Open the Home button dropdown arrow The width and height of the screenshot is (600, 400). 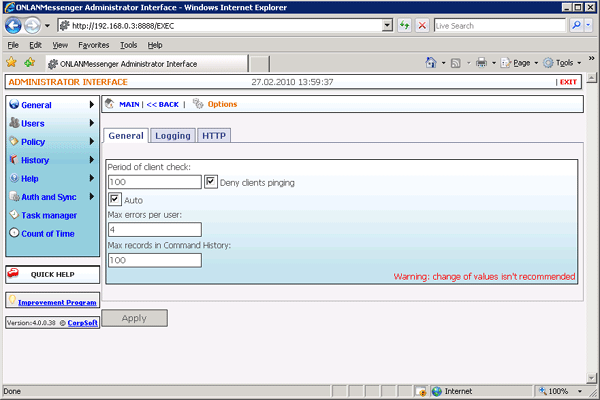point(443,63)
